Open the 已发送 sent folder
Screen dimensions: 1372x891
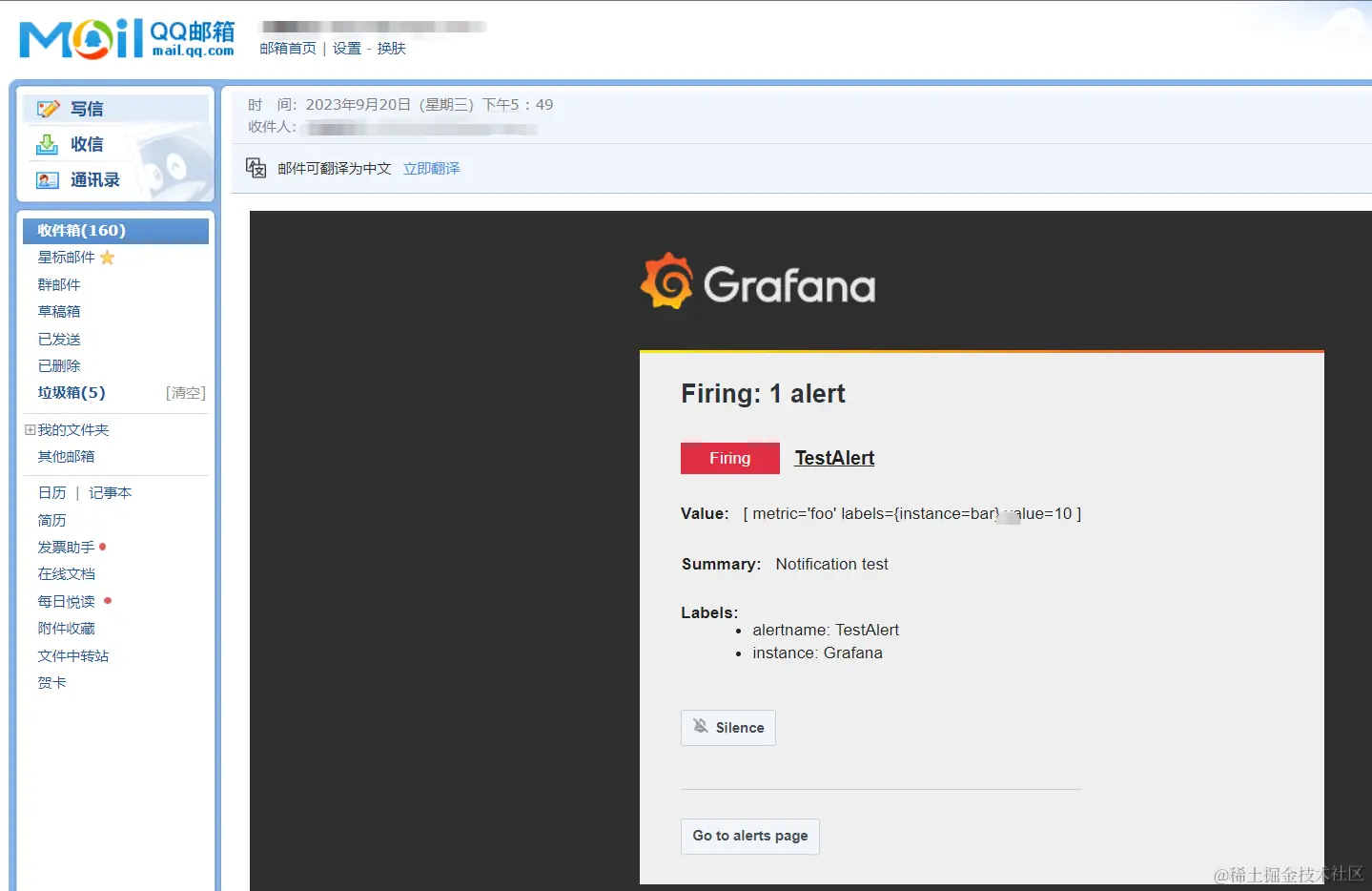click(59, 339)
